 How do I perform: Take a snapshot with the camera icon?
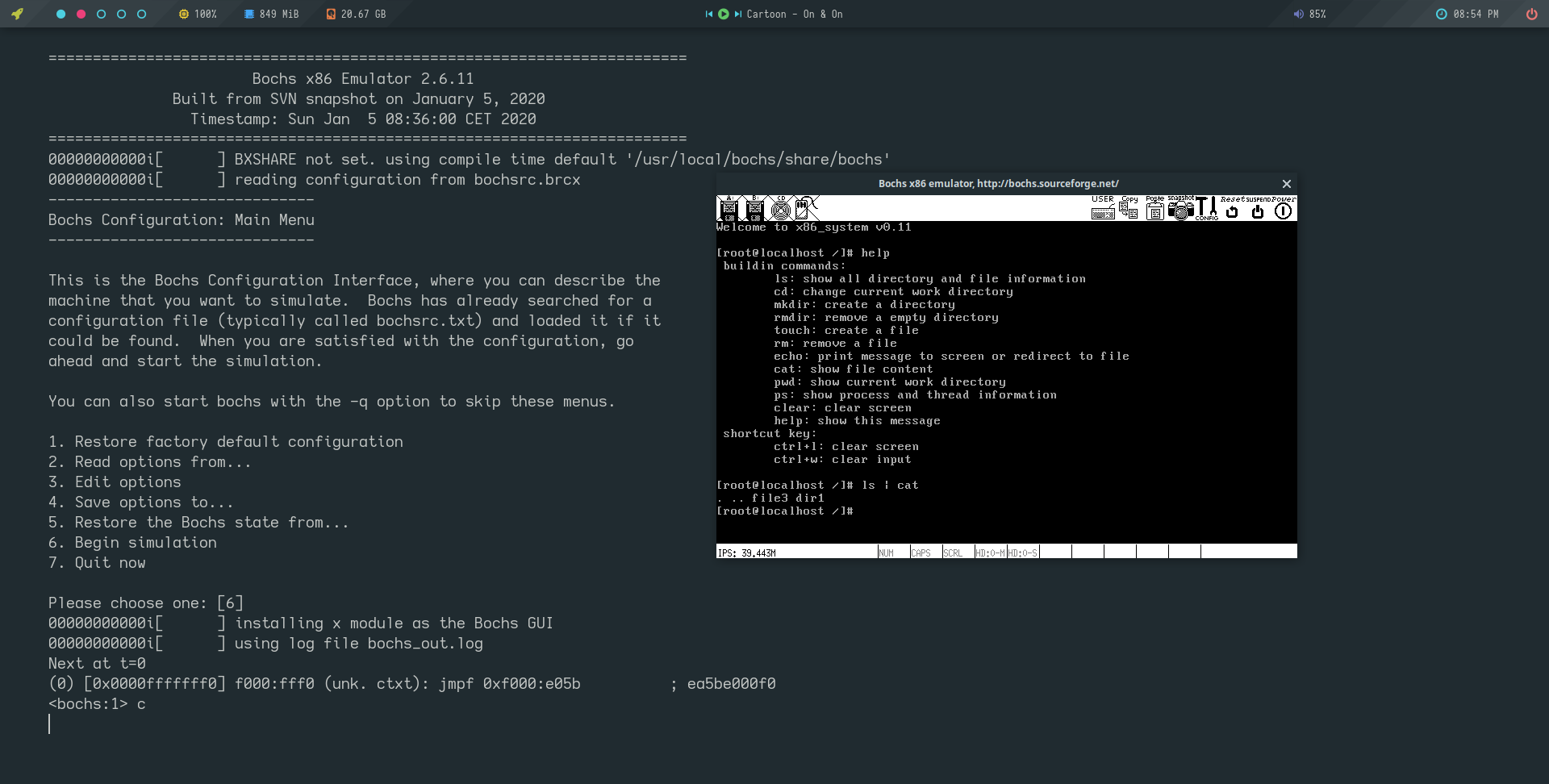tap(1180, 208)
